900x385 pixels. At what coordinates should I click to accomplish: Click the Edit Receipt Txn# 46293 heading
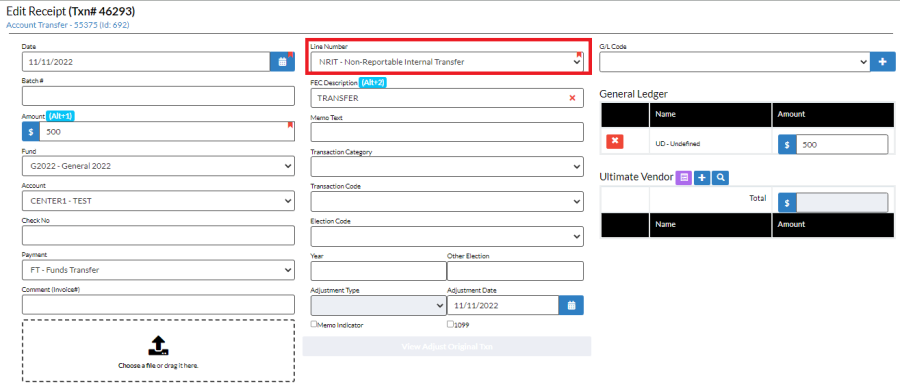[x=71, y=11]
